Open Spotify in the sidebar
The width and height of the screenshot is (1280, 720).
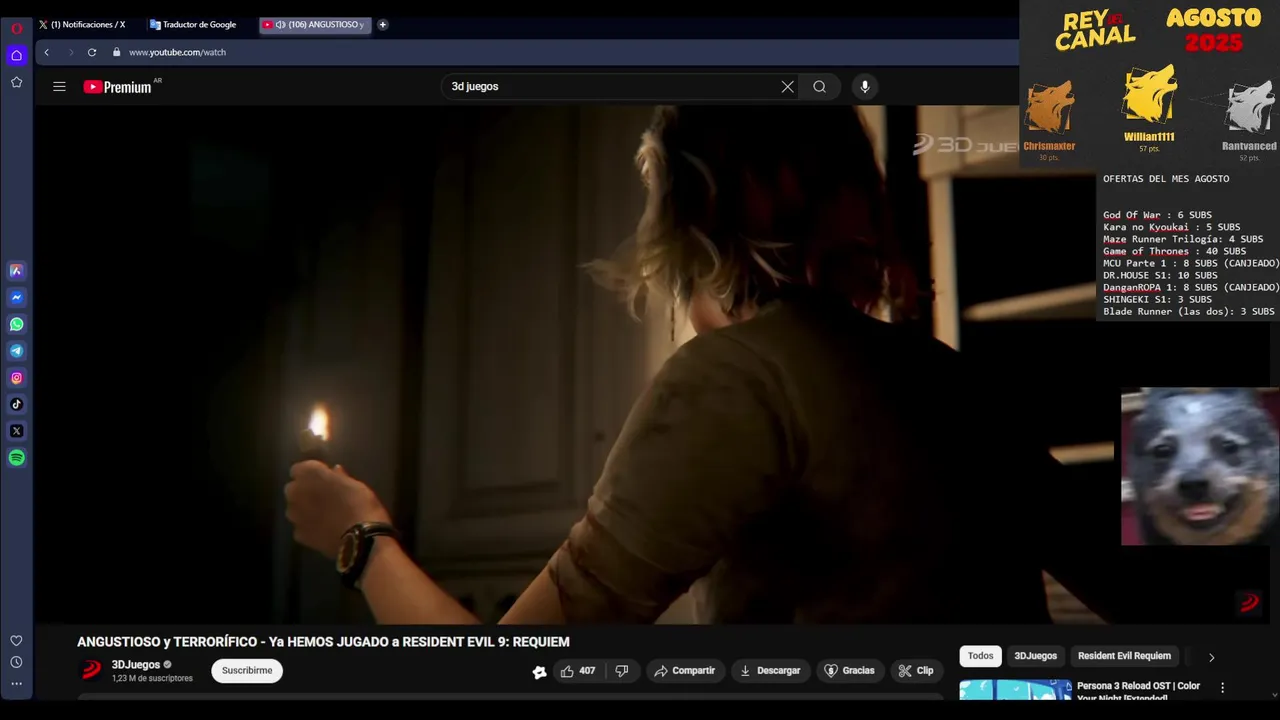[16, 458]
